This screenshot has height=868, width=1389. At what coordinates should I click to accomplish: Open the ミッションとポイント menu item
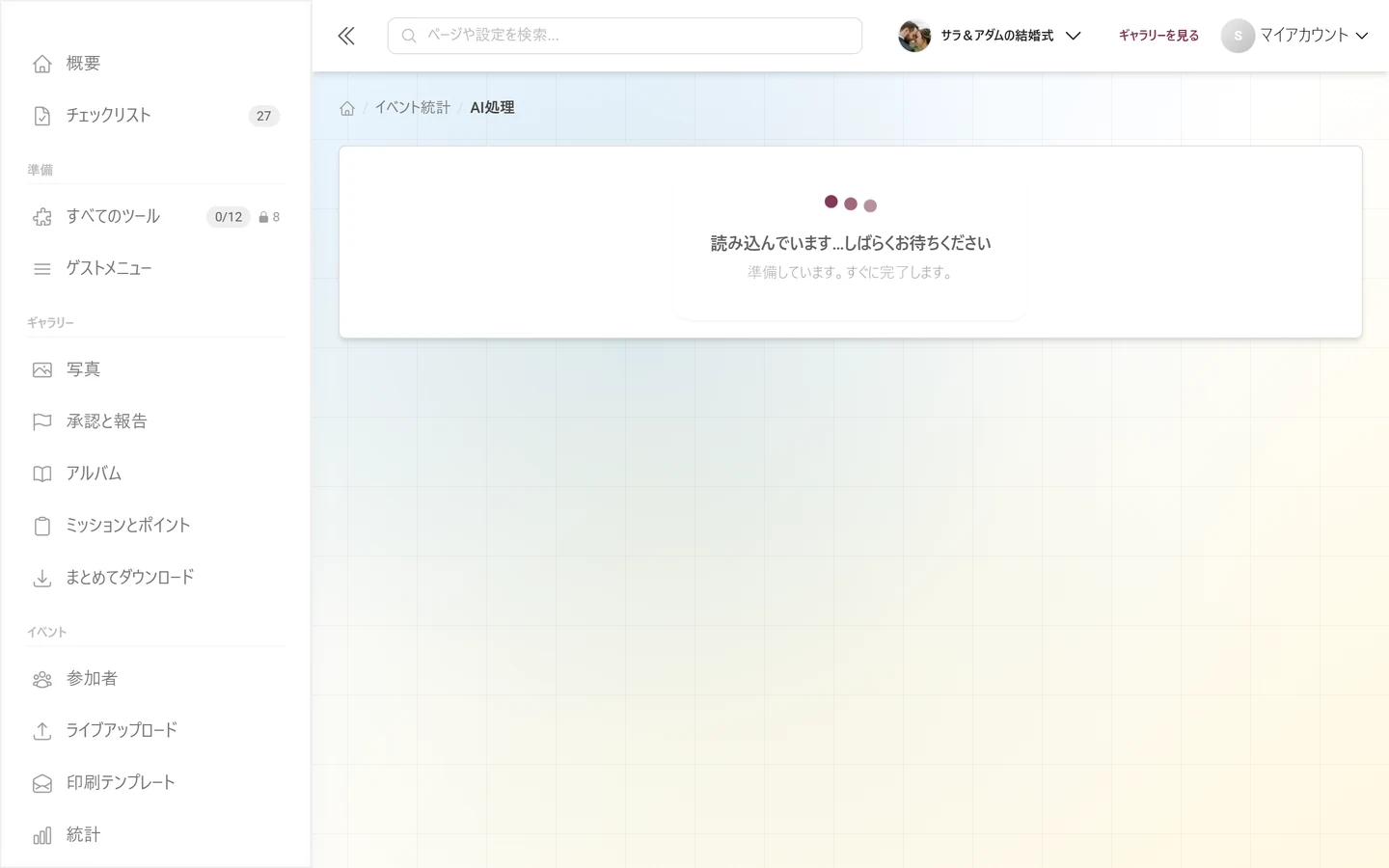pyautogui.click(x=155, y=527)
